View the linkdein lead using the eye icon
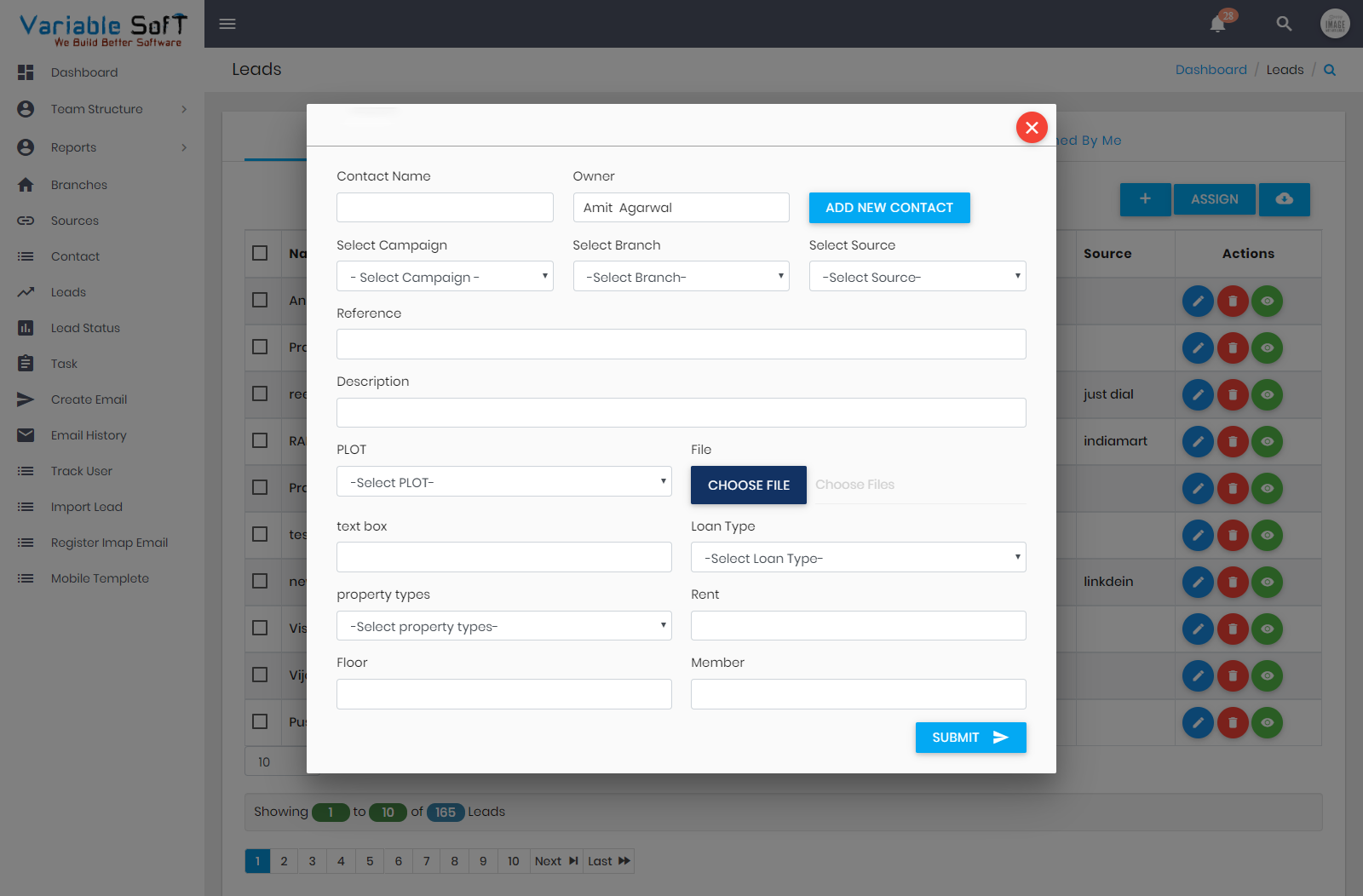Viewport: 1363px width, 896px height. coord(1268,582)
